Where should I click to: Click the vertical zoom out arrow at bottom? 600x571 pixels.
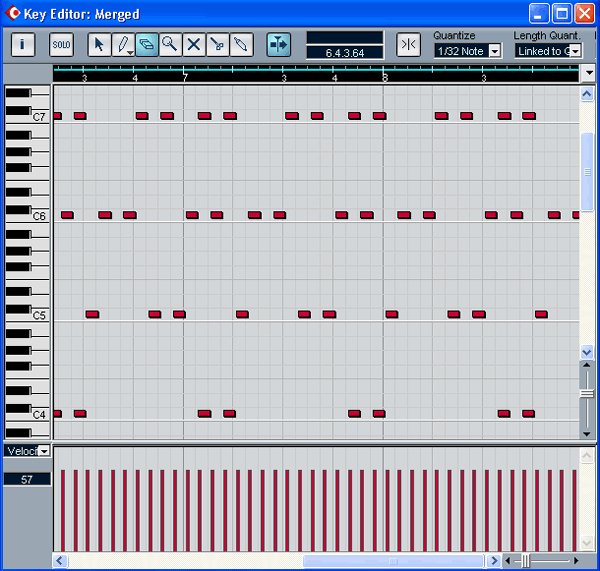pyautogui.click(x=587, y=434)
